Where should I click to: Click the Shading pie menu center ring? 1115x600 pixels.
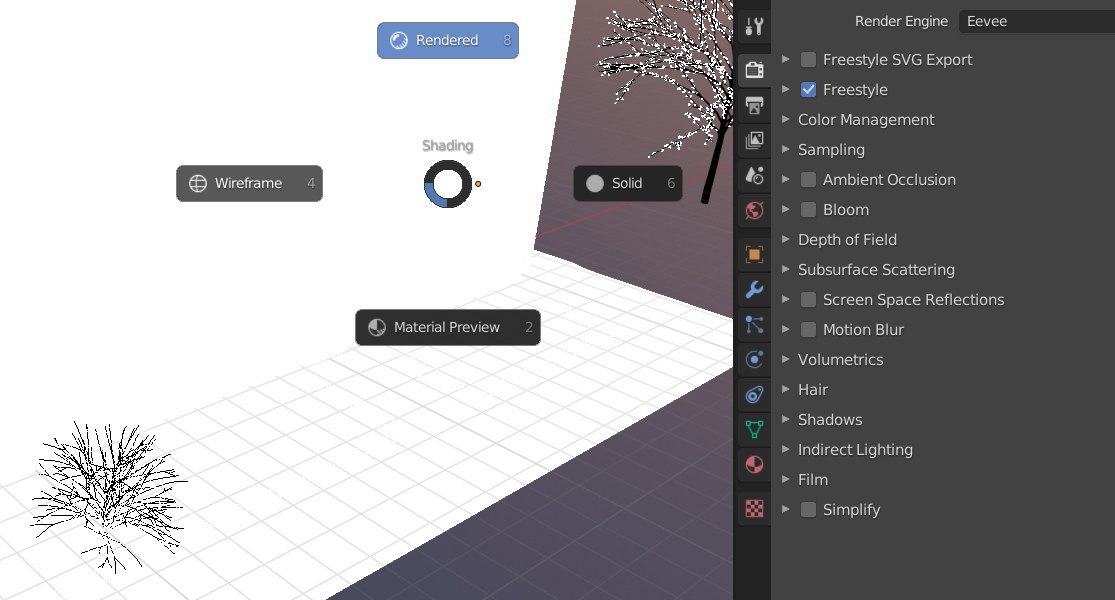point(448,184)
